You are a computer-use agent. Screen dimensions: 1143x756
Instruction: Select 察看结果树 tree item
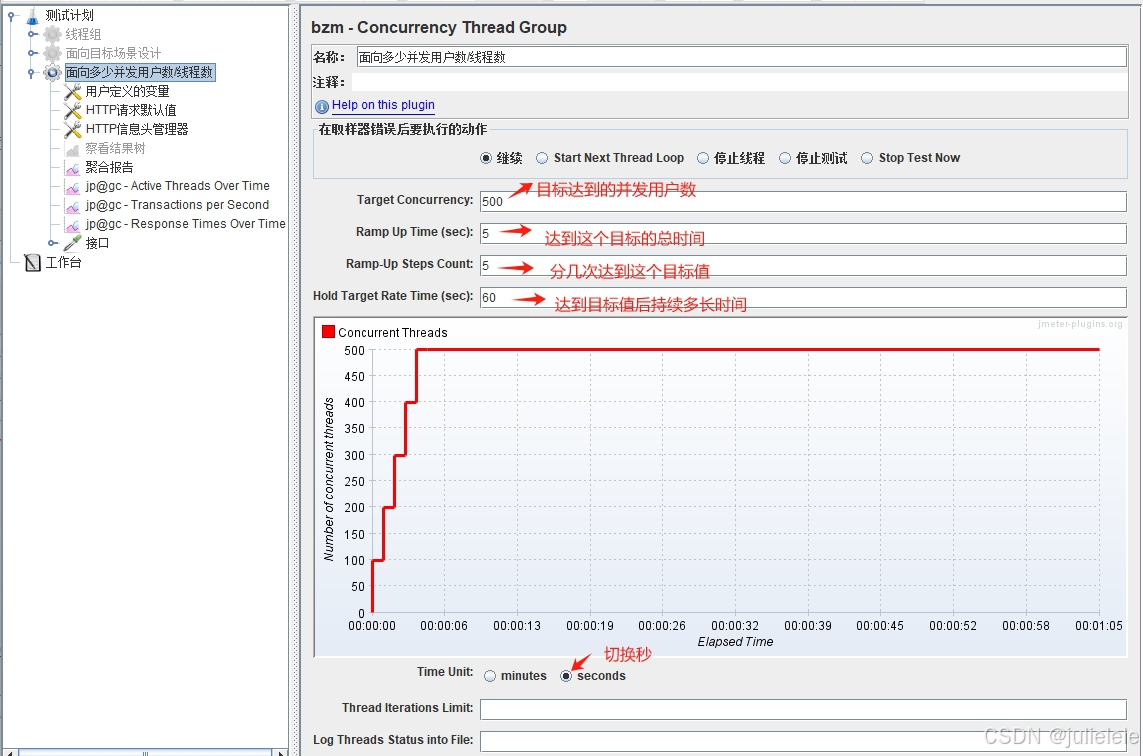[x=115, y=149]
